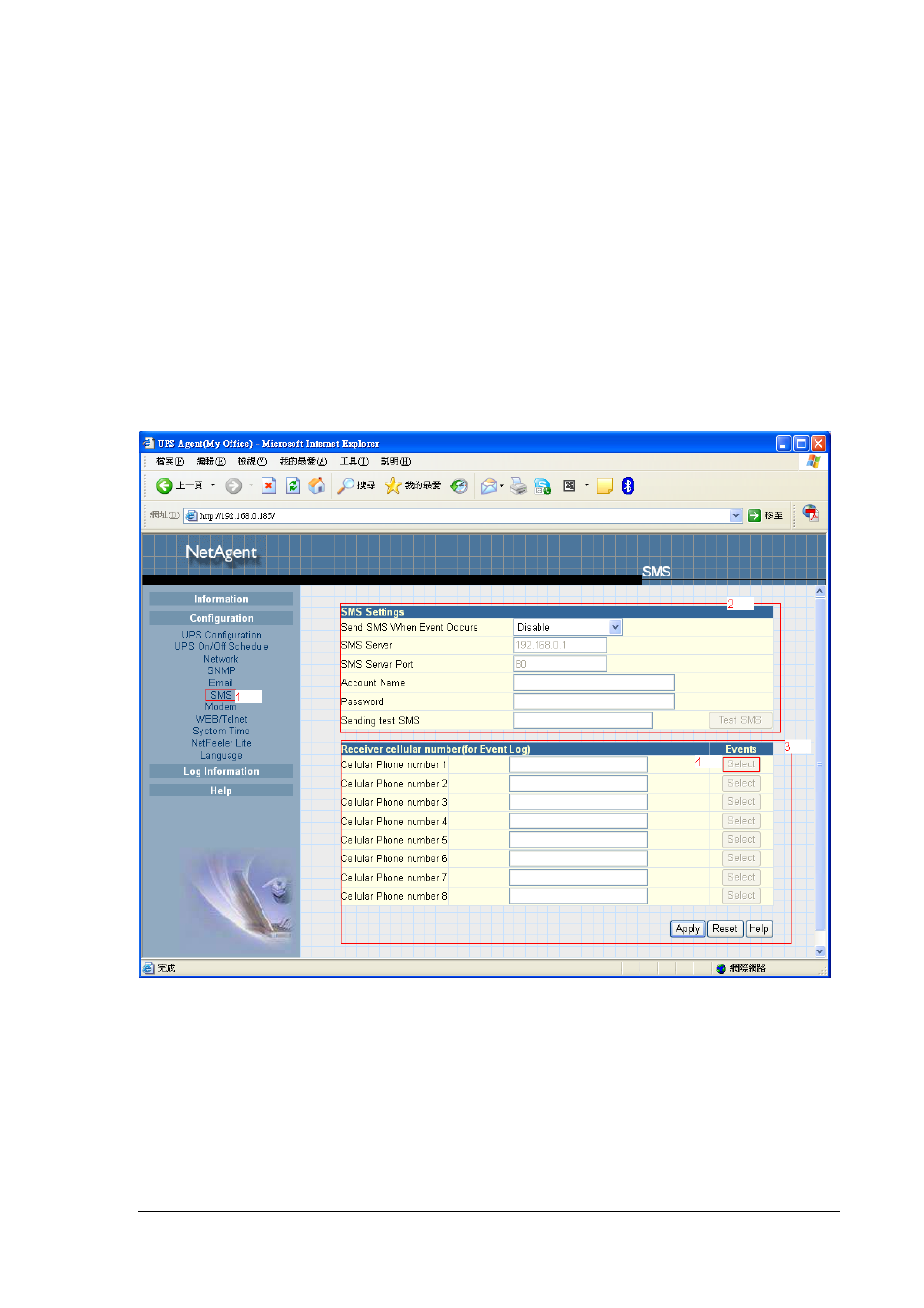Screen dimensions: 924x1308
Task: Click the Print toolbar icon
Action: (519, 486)
